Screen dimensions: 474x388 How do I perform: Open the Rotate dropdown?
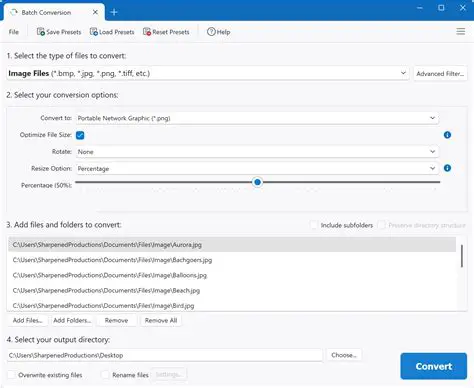tap(257, 152)
